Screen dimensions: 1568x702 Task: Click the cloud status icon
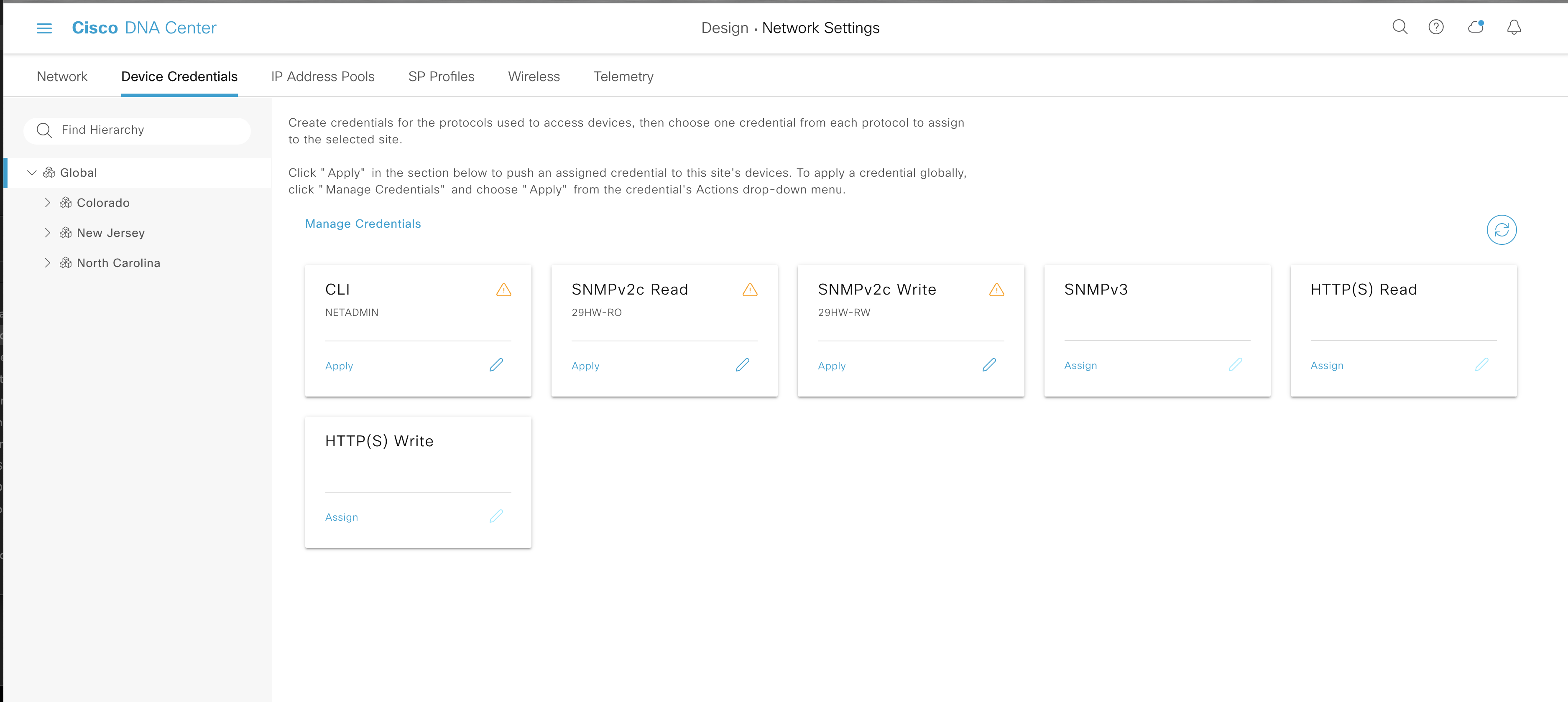(1476, 28)
